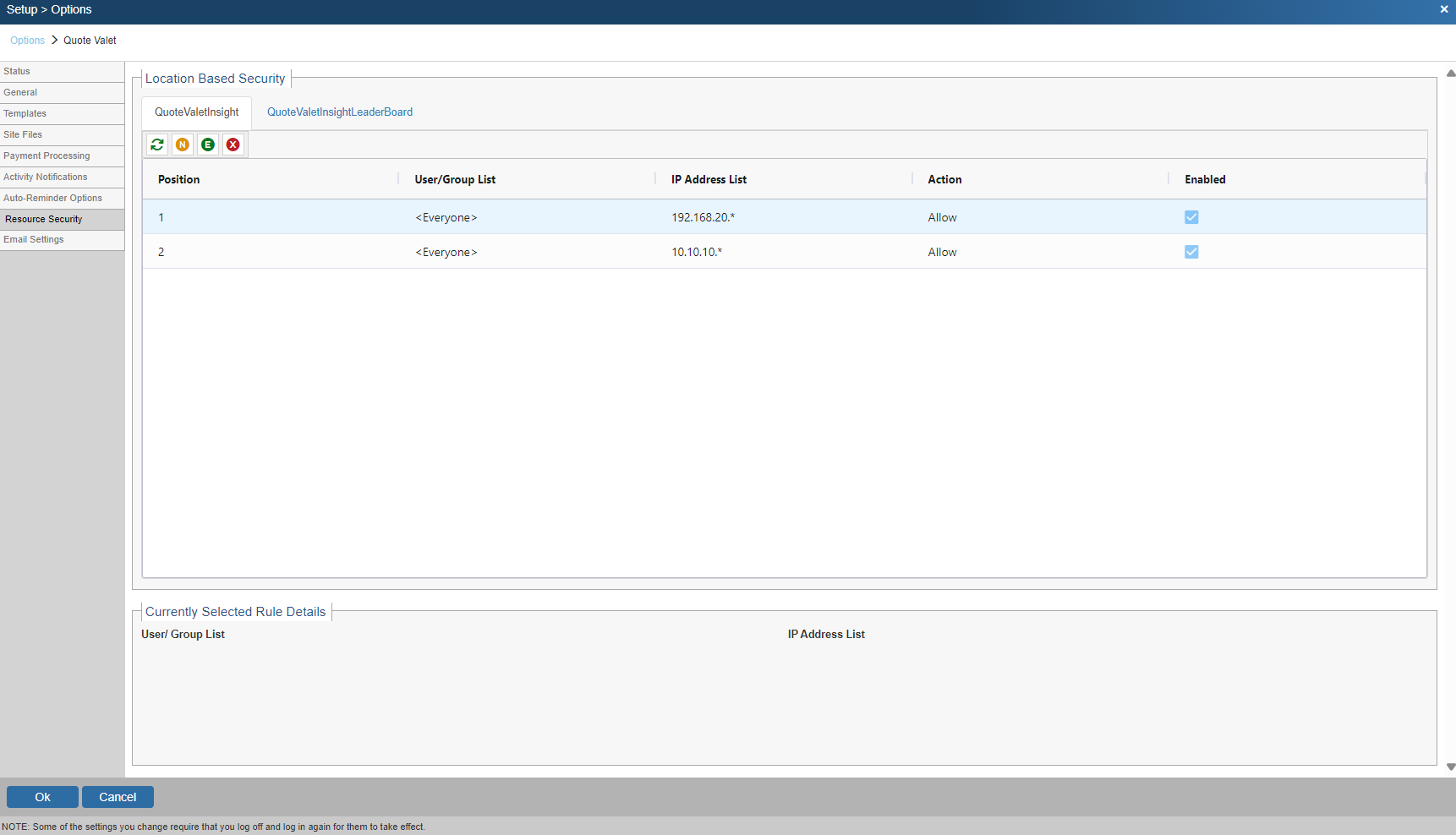Open Email Settings in the sidebar
The height and width of the screenshot is (835, 1456).
pyautogui.click(x=34, y=240)
